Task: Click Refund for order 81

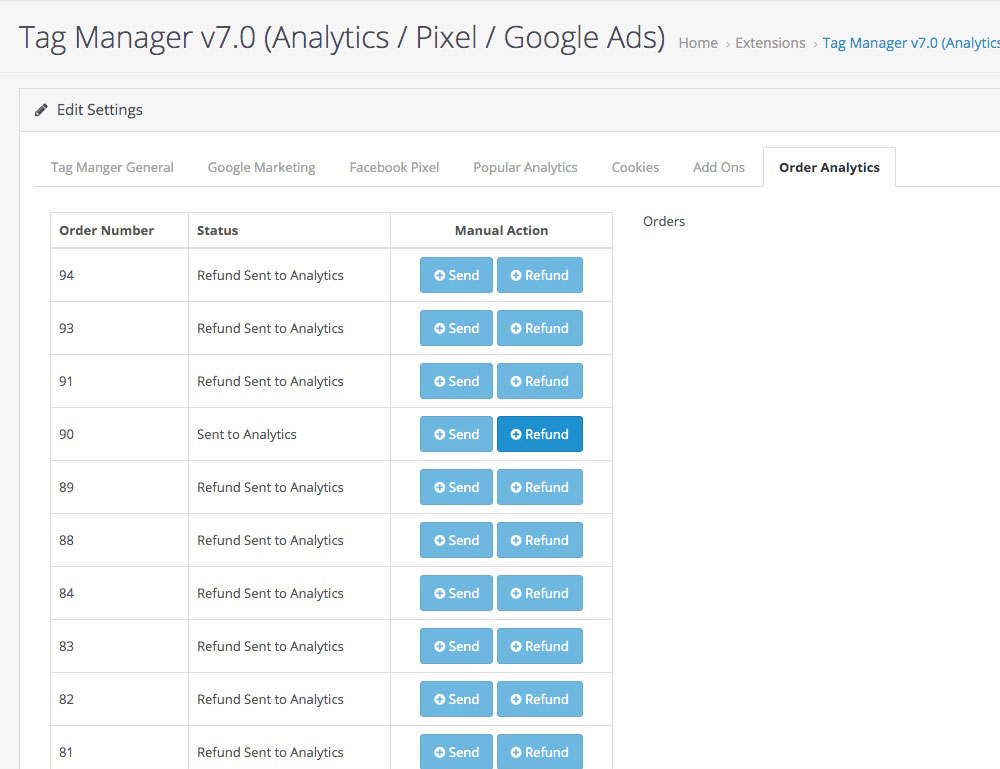Action: [x=540, y=751]
